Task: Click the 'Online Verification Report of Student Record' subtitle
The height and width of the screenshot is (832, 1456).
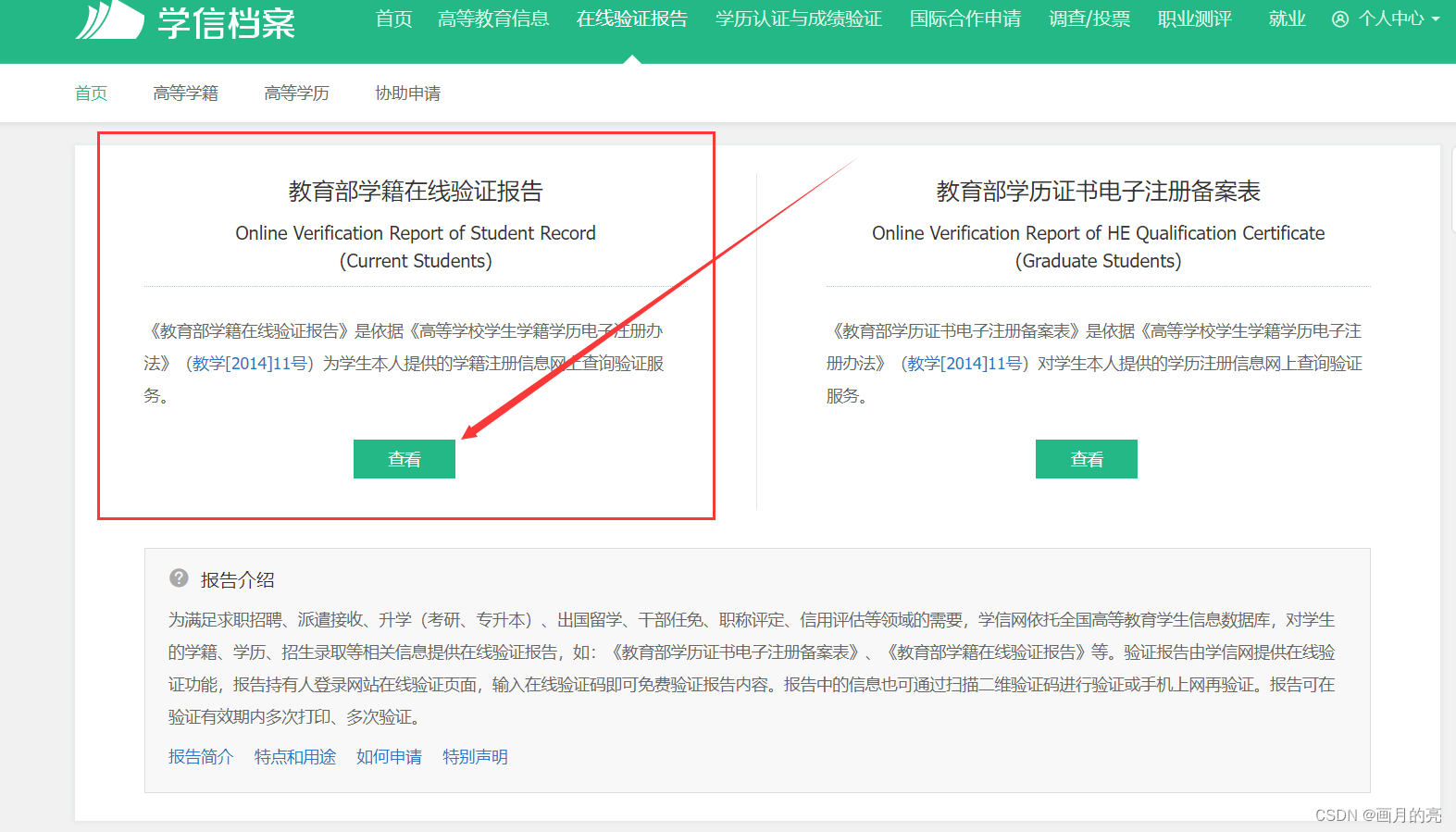Action: [416, 233]
